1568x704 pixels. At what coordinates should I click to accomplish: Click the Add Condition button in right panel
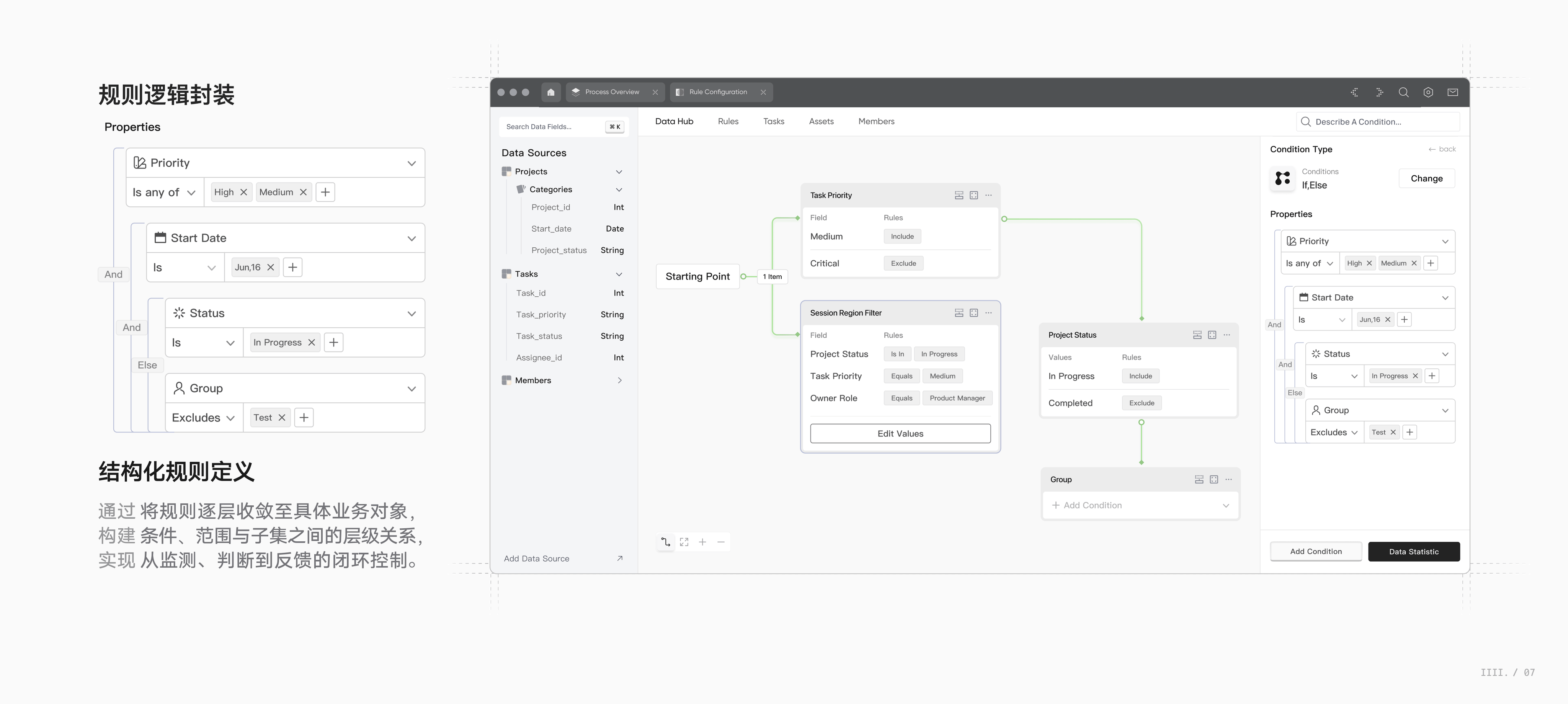1315,552
